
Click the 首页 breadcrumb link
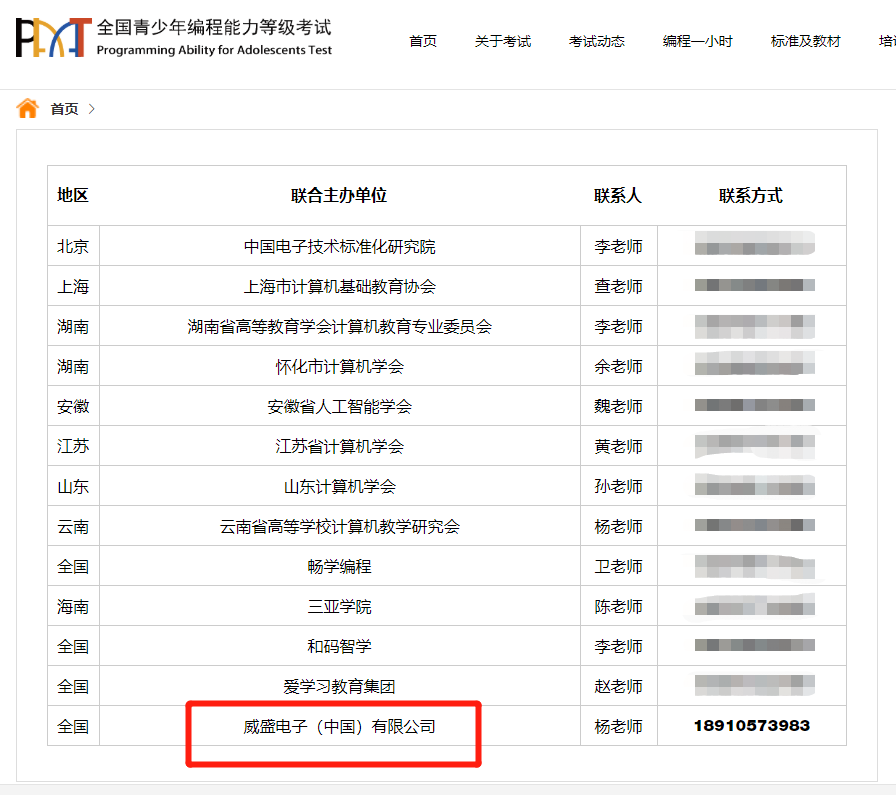coord(64,109)
